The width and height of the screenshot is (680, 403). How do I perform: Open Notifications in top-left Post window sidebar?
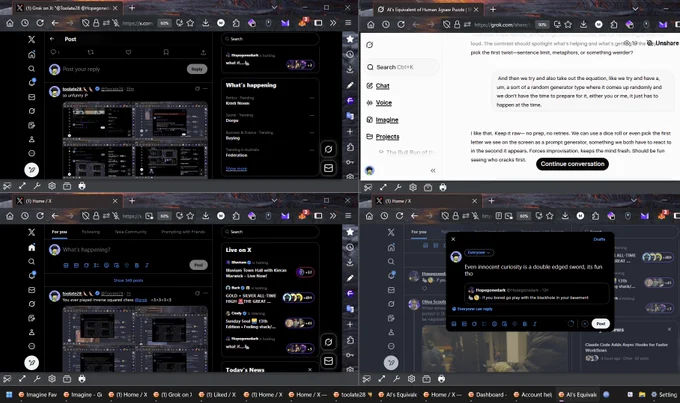(32, 82)
